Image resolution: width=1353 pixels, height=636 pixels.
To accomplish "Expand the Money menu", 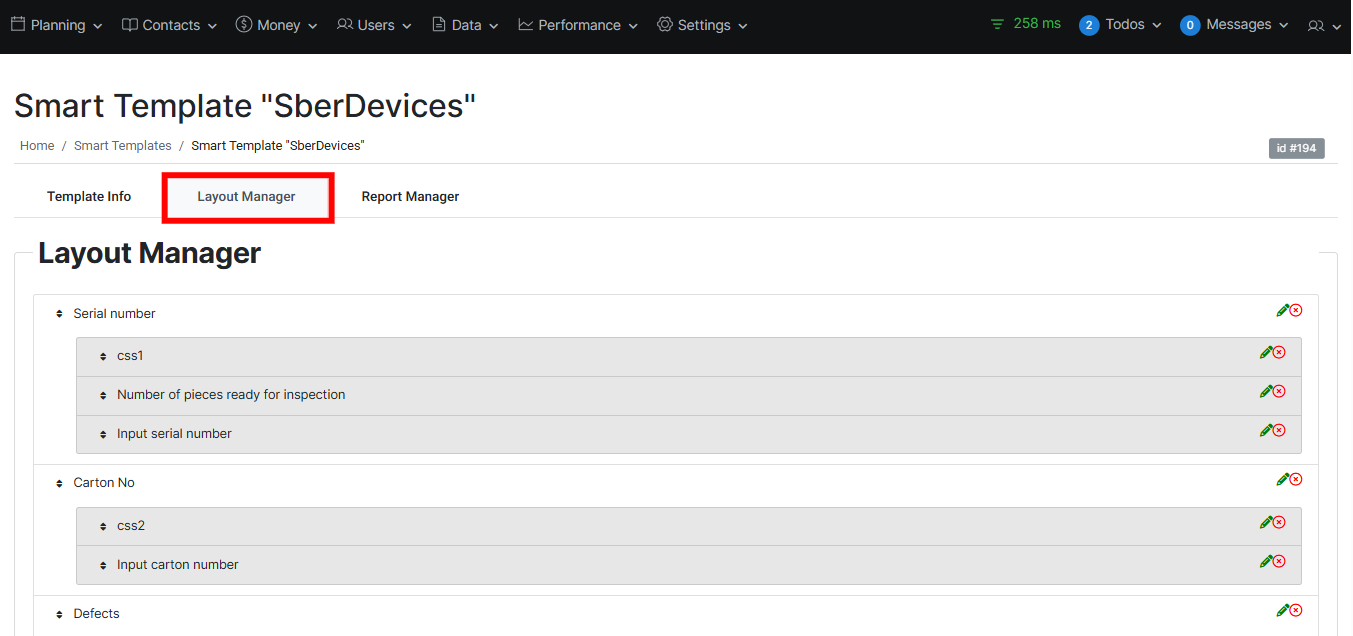I will (x=277, y=25).
